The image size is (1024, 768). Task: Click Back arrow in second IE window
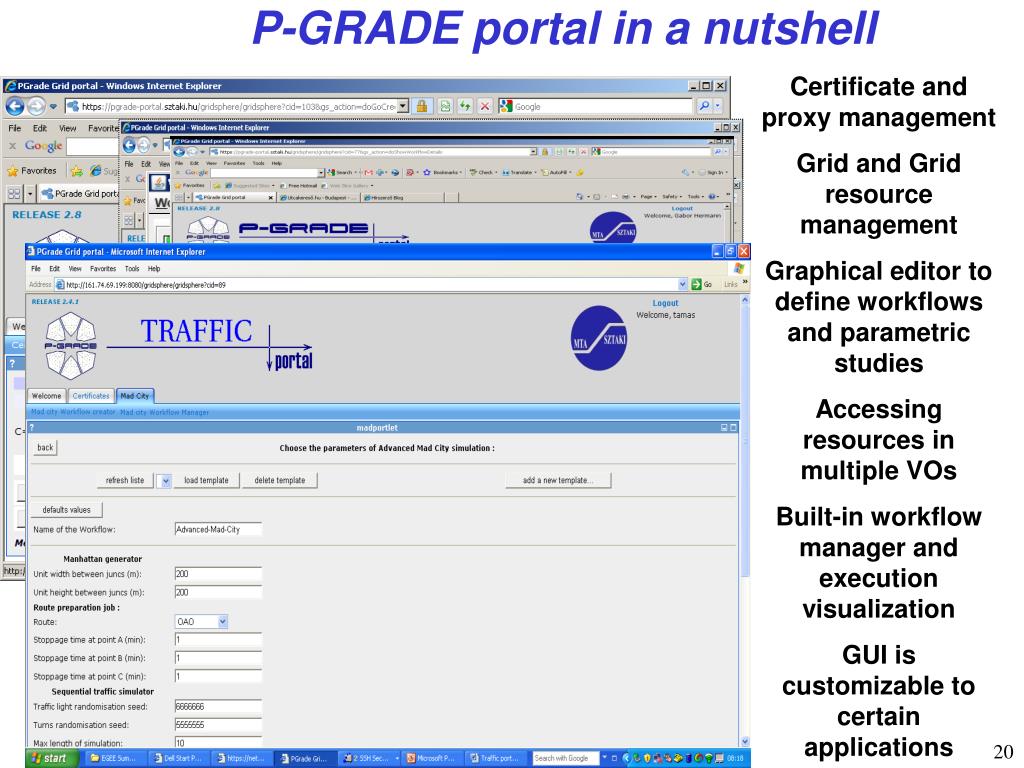129,146
